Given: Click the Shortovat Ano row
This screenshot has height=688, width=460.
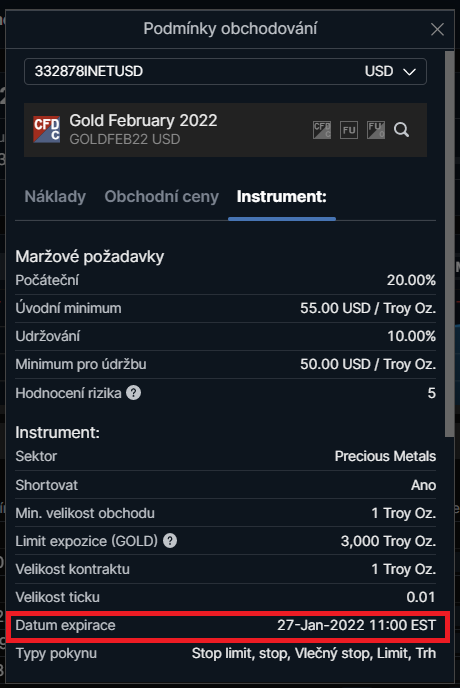Looking at the screenshot, I should pyautogui.click(x=226, y=485).
